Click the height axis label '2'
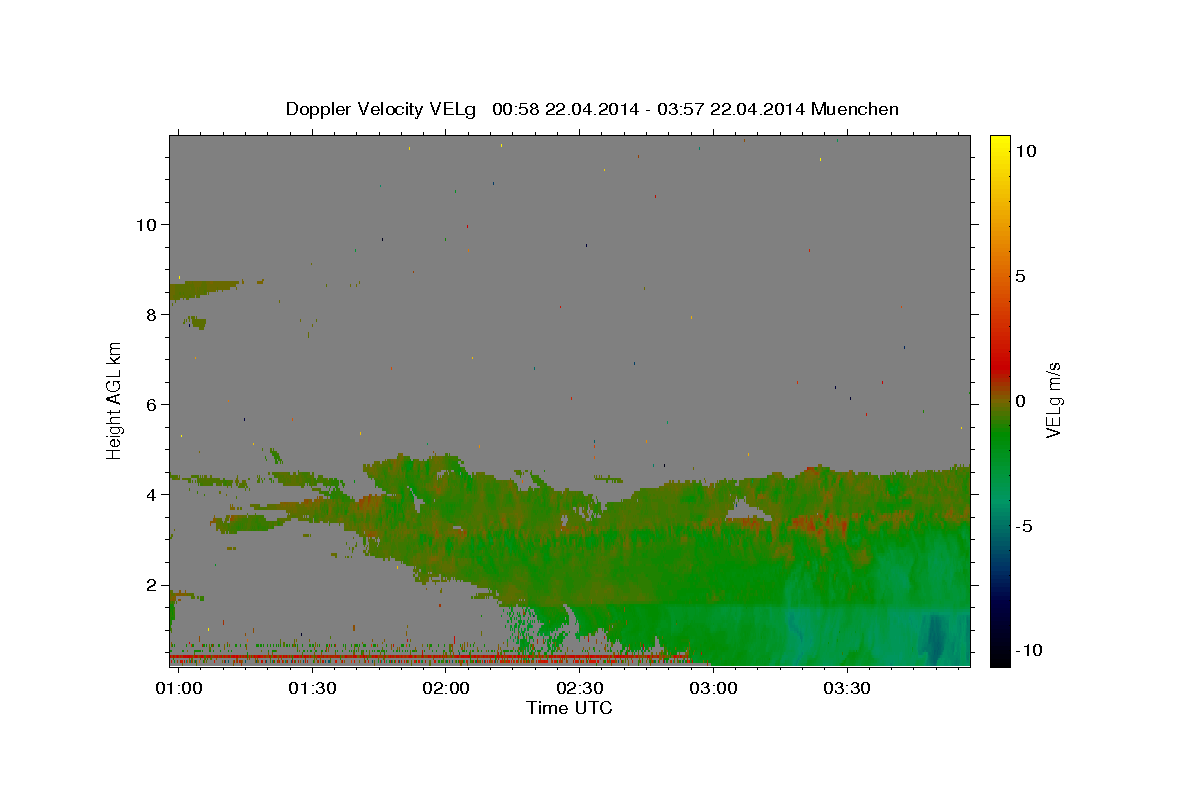1200x800 pixels. pos(151,585)
